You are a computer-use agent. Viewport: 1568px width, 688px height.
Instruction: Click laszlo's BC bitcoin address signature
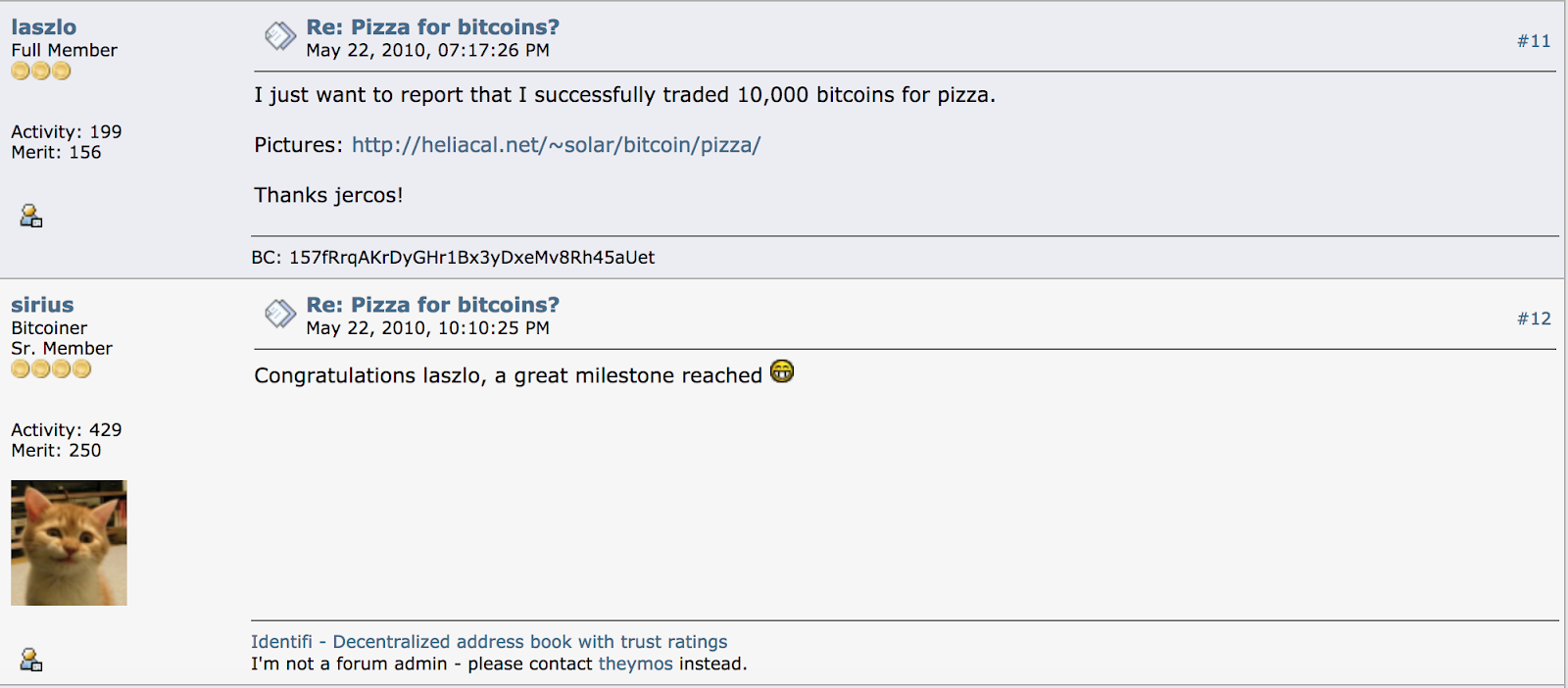click(x=453, y=258)
